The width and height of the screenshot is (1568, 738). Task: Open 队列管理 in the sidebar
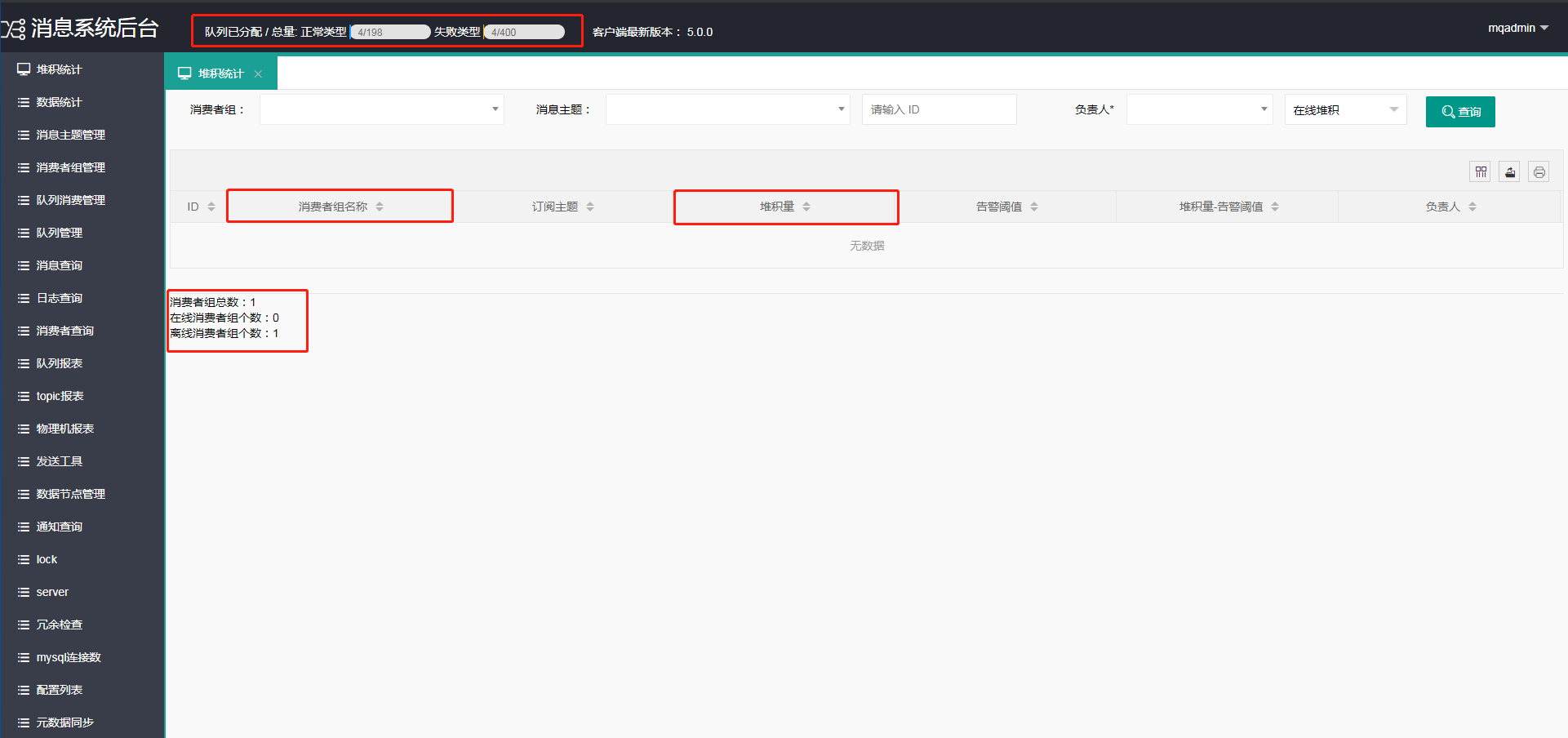[82, 233]
